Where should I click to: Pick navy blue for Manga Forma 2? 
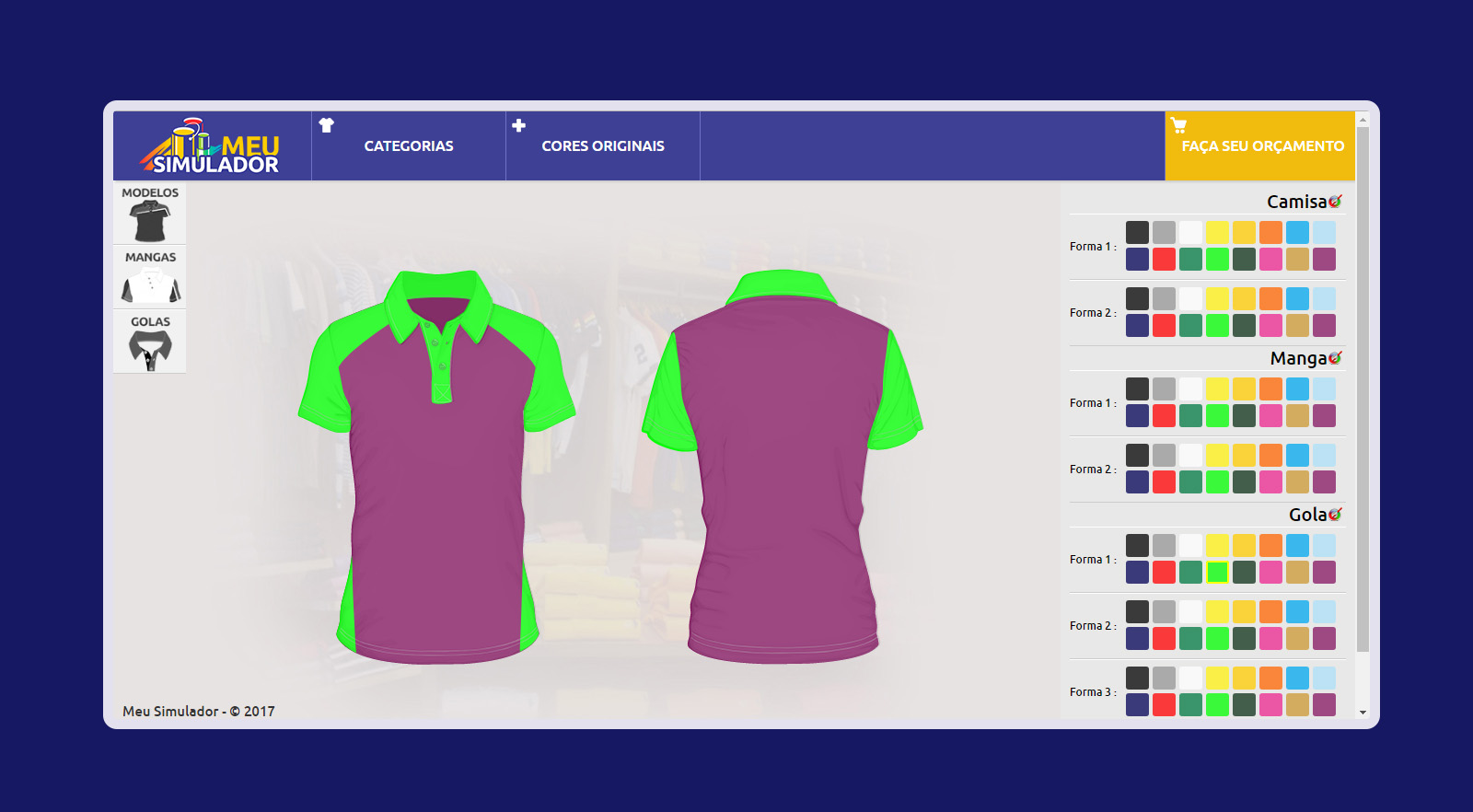[1137, 482]
